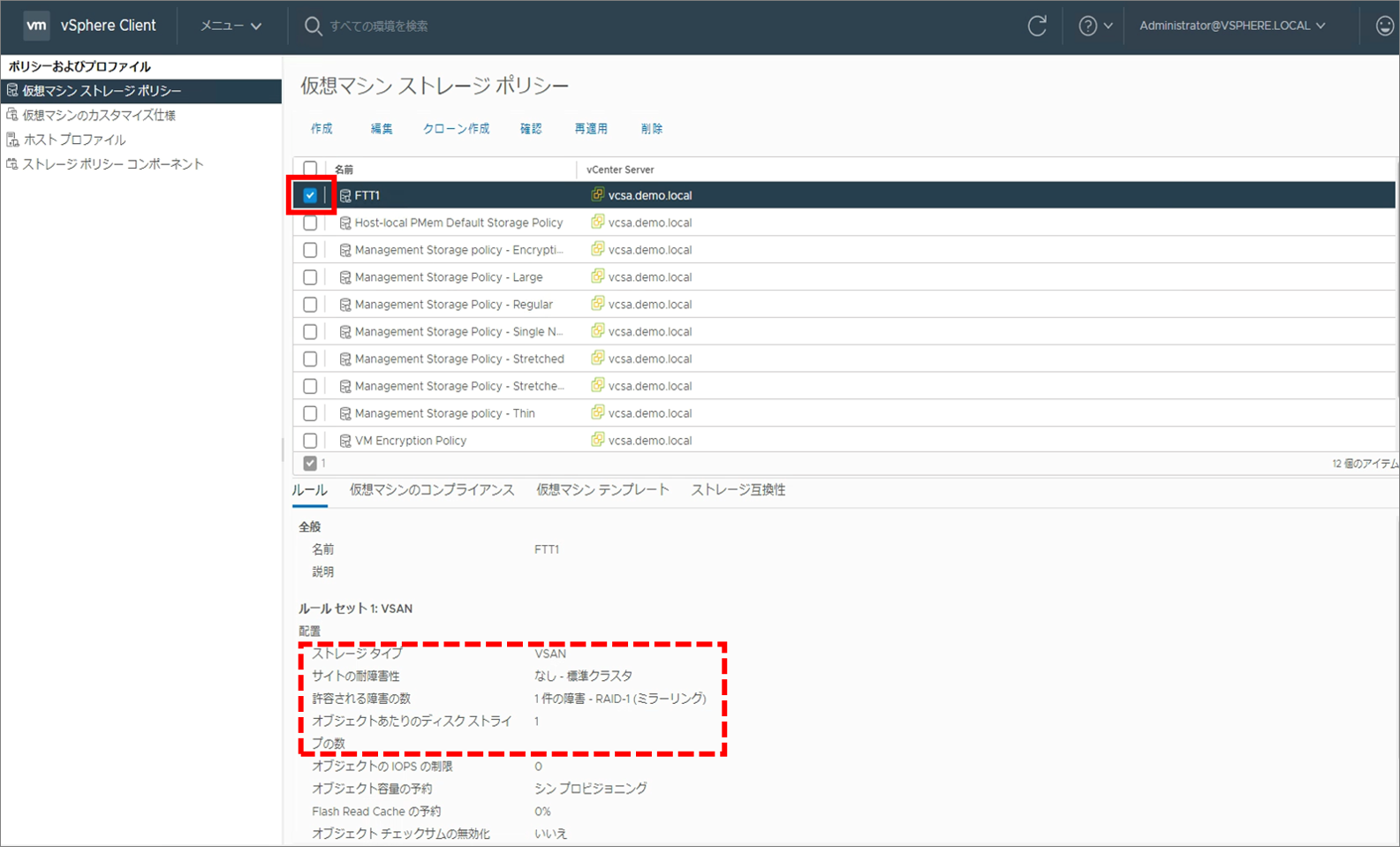
Task: Click Management Storage Policy - Regular icon
Action: pos(345,305)
